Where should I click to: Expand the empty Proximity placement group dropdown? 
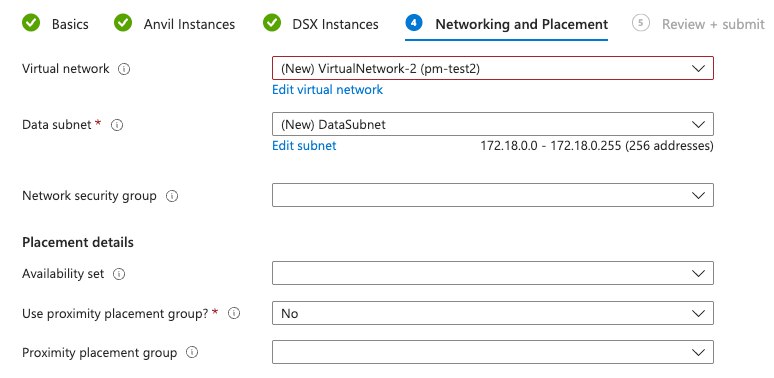[493, 352]
